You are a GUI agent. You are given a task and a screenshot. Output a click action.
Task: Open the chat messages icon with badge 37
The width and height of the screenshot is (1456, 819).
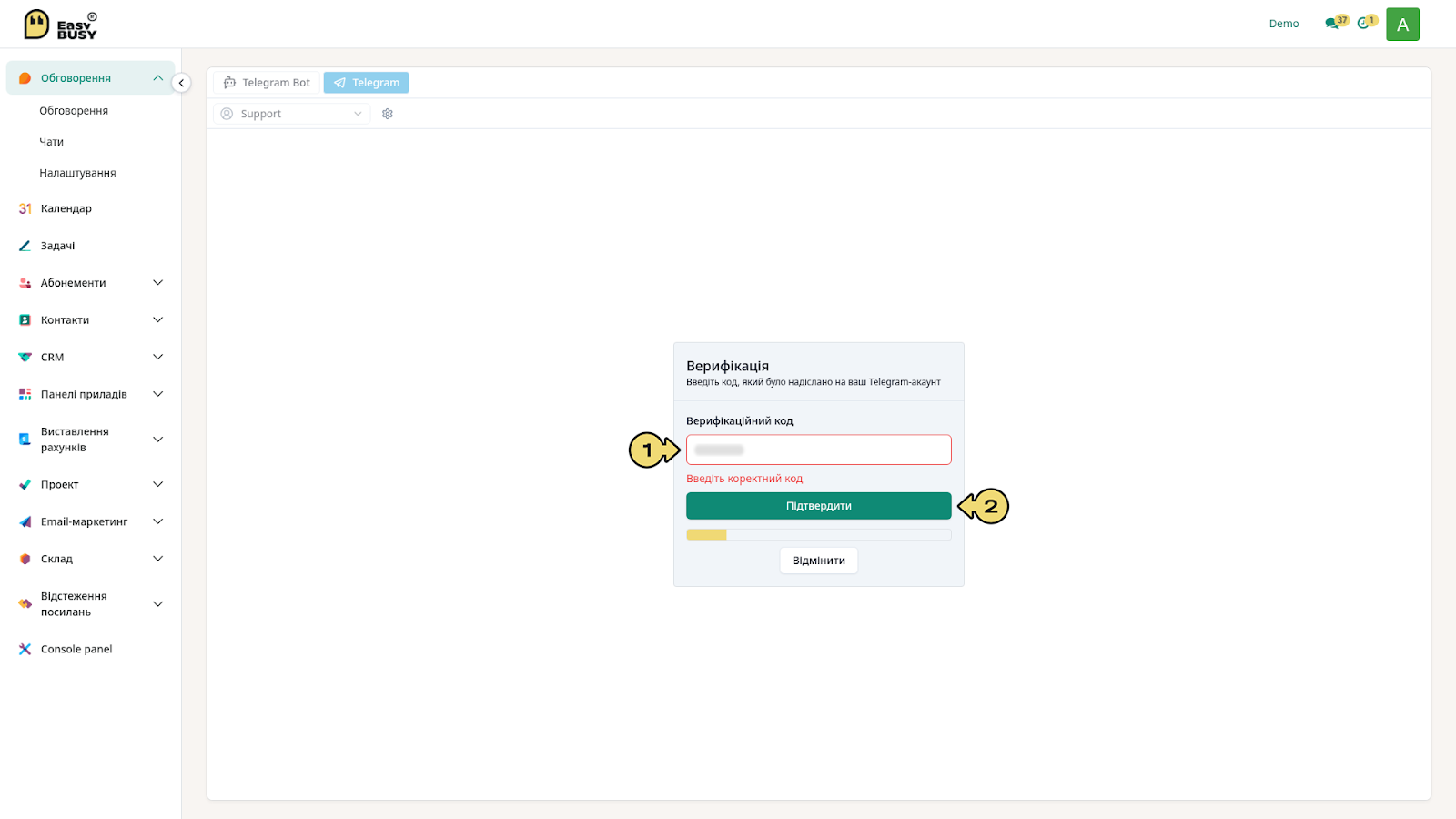tap(1336, 23)
